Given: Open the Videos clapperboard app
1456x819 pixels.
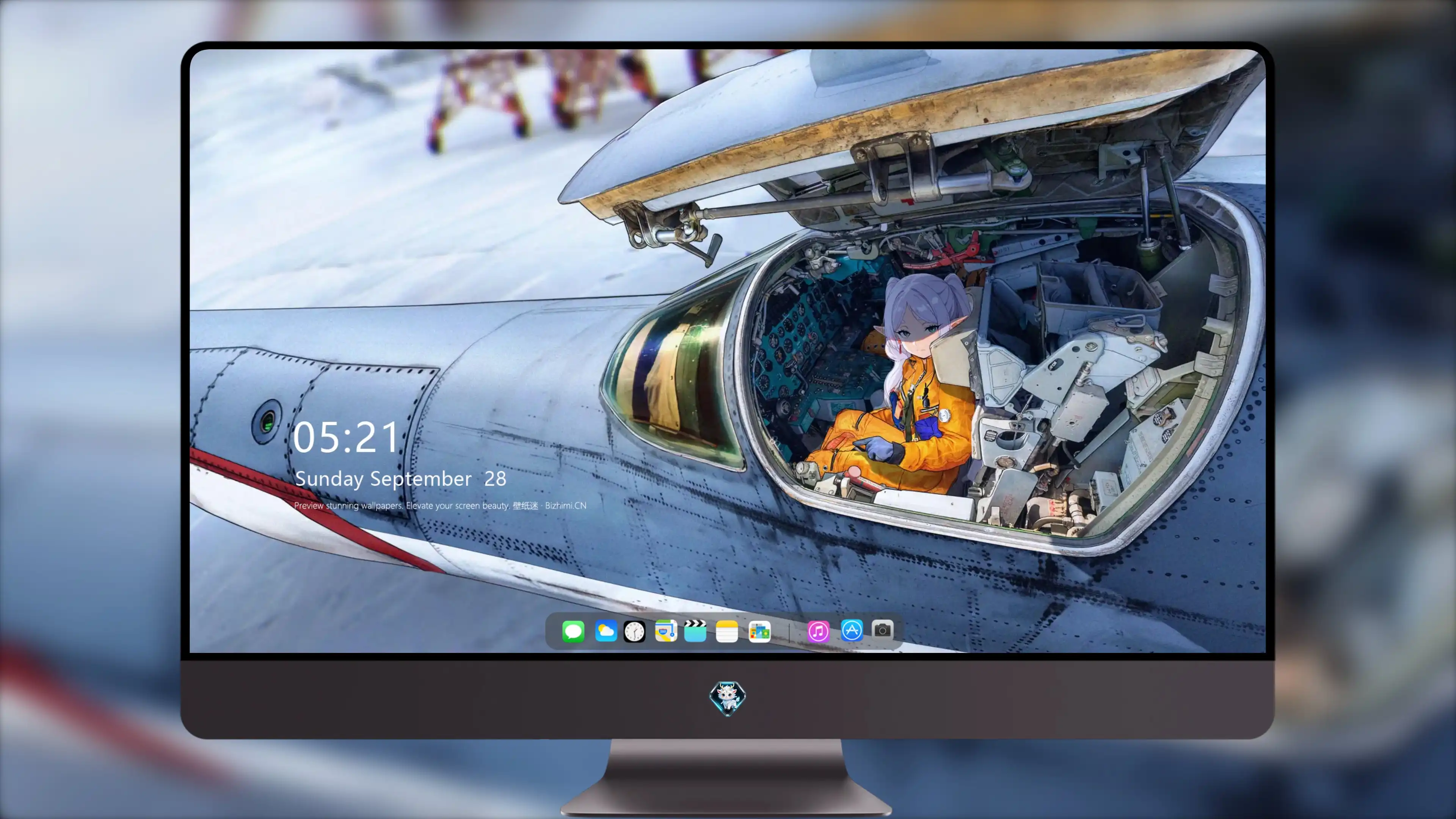Looking at the screenshot, I should point(695,631).
